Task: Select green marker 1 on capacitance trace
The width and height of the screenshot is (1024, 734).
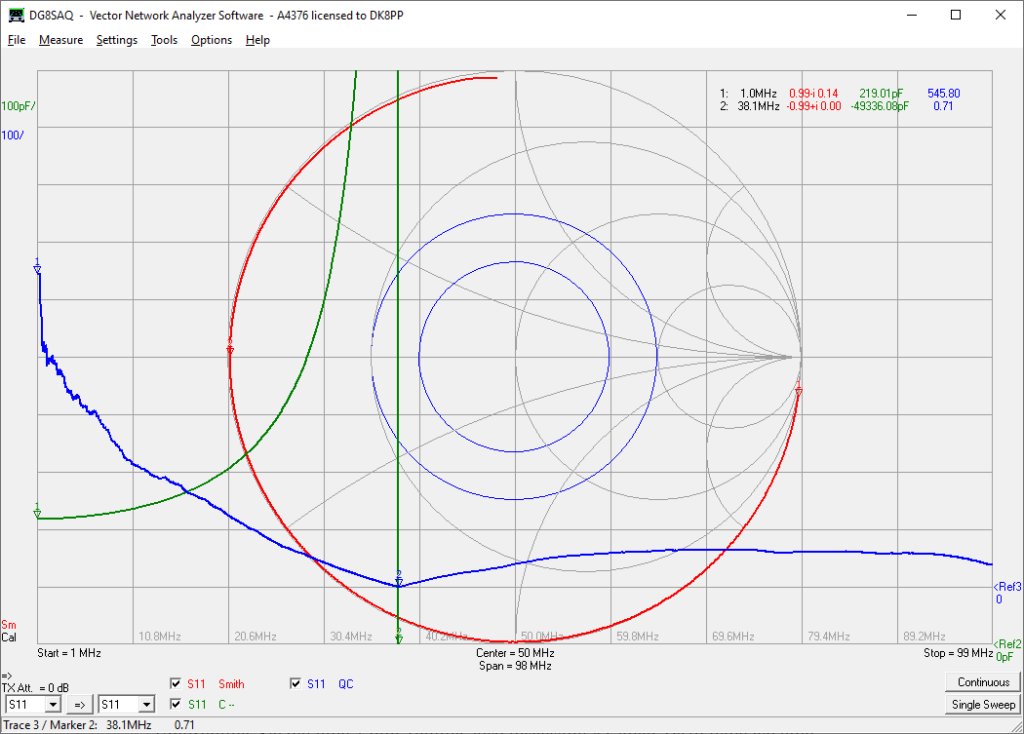Action: pos(37,511)
